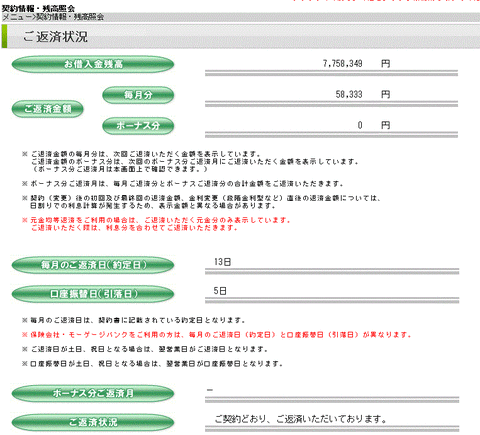The image size is (480, 435).
Task: Click the 毎月分 green label
Action: [x=138, y=95]
